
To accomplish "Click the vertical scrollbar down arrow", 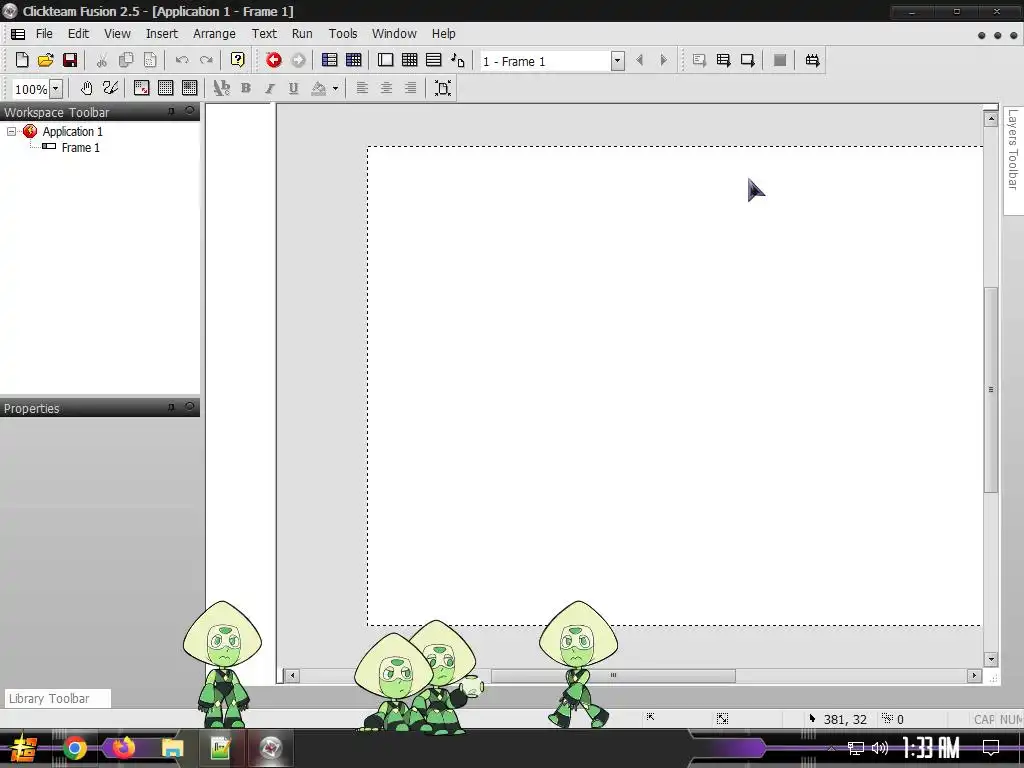I will click(991, 660).
